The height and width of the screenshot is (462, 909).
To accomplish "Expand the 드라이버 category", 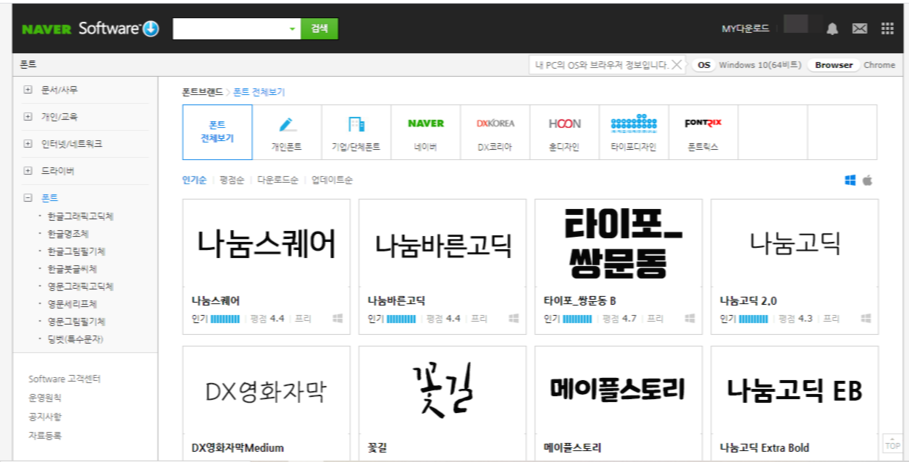I will pos(27,170).
